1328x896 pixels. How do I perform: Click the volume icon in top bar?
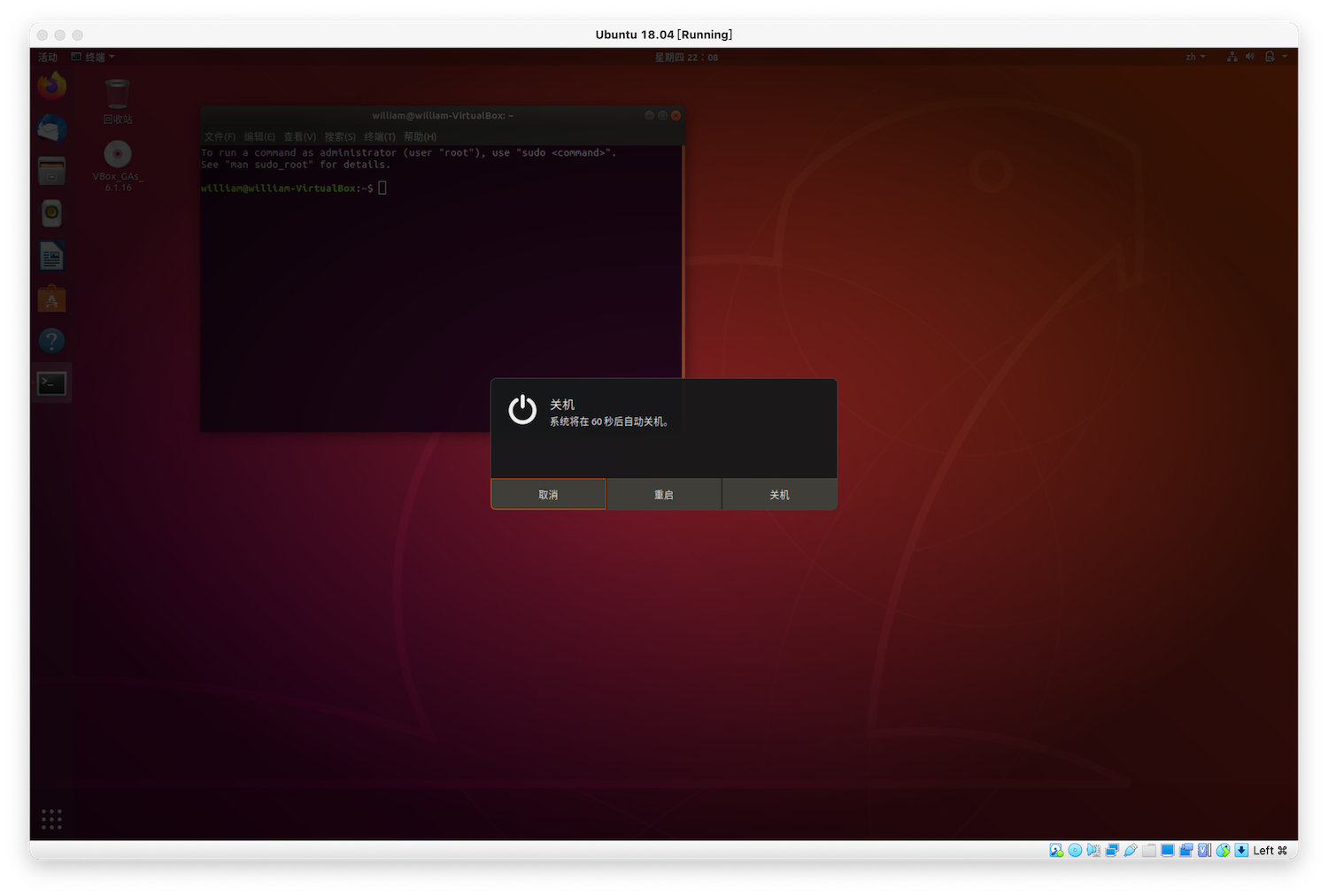tap(1249, 57)
